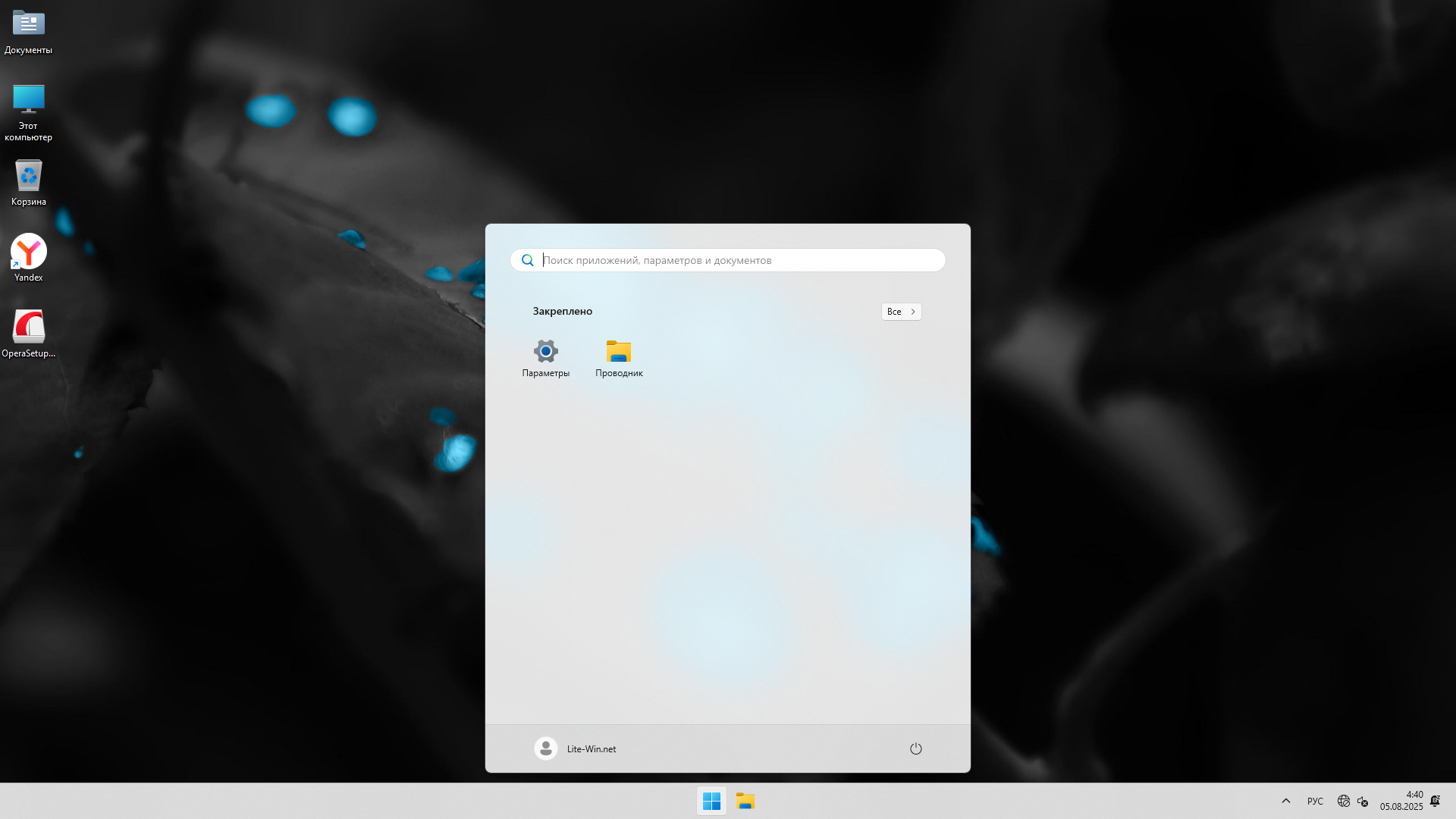Click the muted volume tray icon
The height and width of the screenshot is (819, 1456).
pyautogui.click(x=1363, y=801)
